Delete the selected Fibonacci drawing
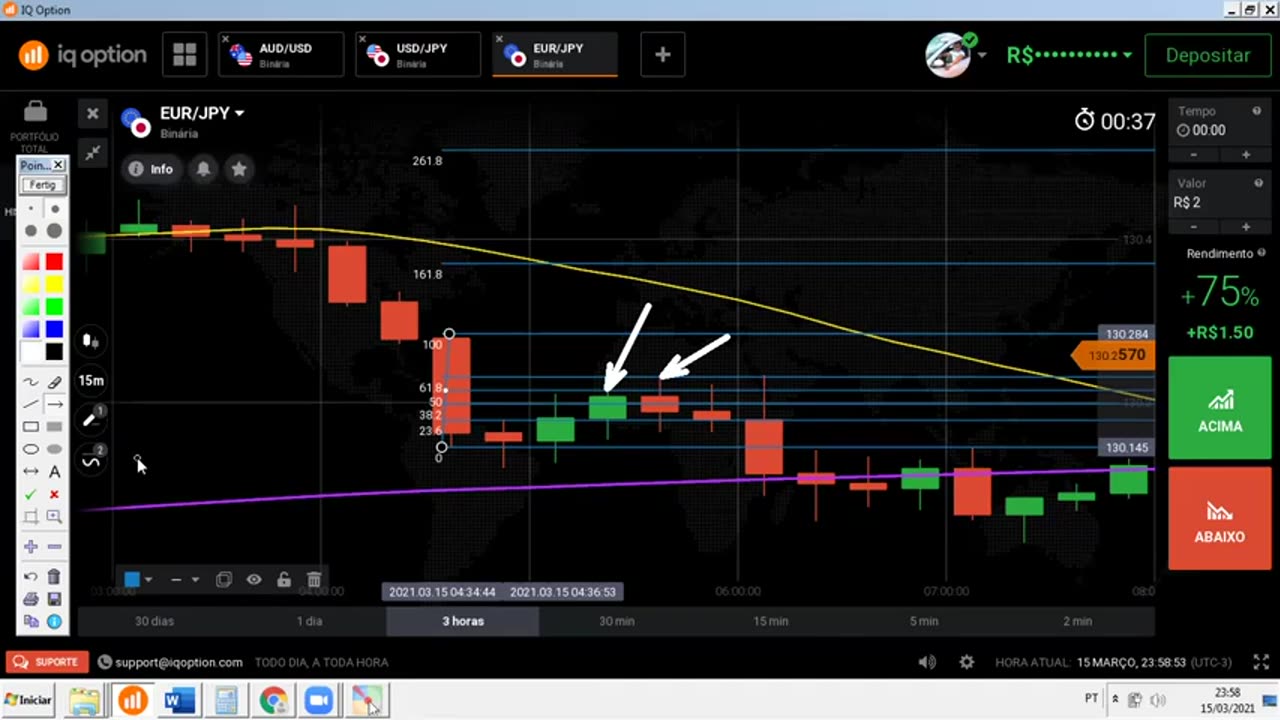Image resolution: width=1280 pixels, height=720 pixels. point(314,579)
